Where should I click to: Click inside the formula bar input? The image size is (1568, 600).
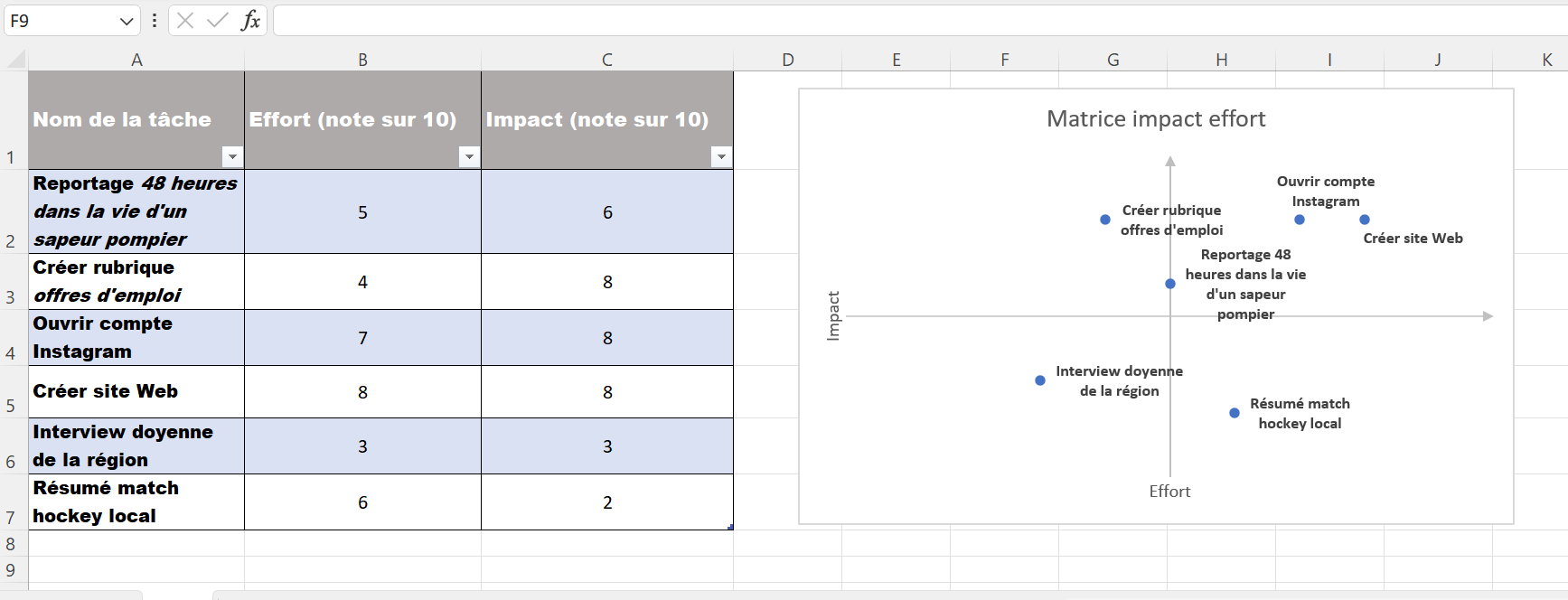click(904, 20)
